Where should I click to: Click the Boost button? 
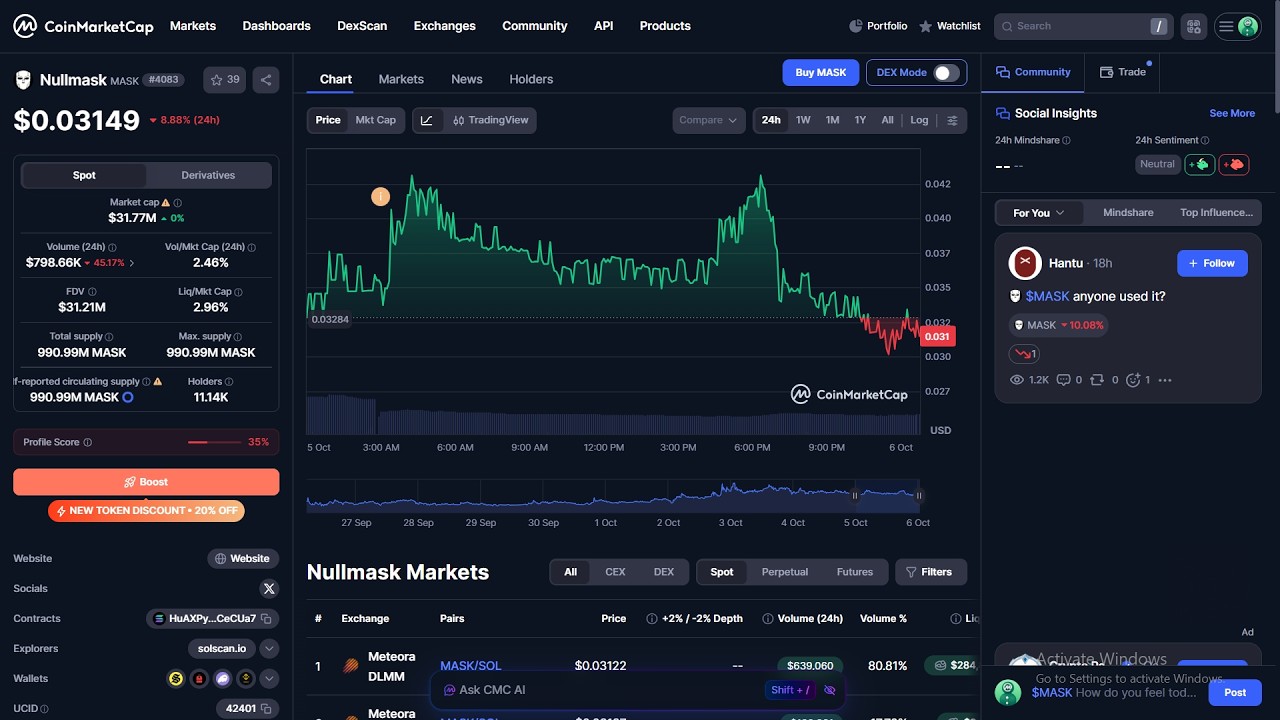(x=146, y=482)
